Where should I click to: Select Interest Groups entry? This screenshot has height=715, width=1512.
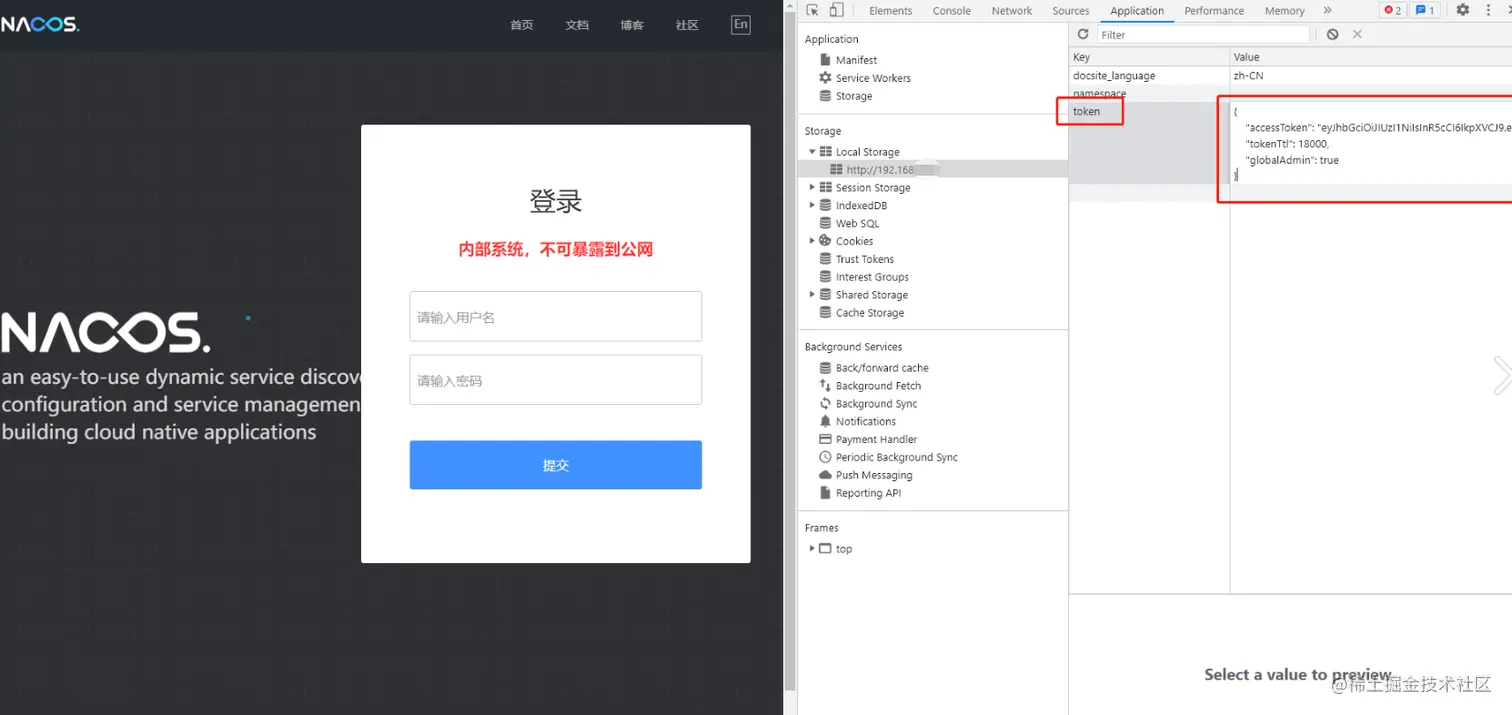863,277
